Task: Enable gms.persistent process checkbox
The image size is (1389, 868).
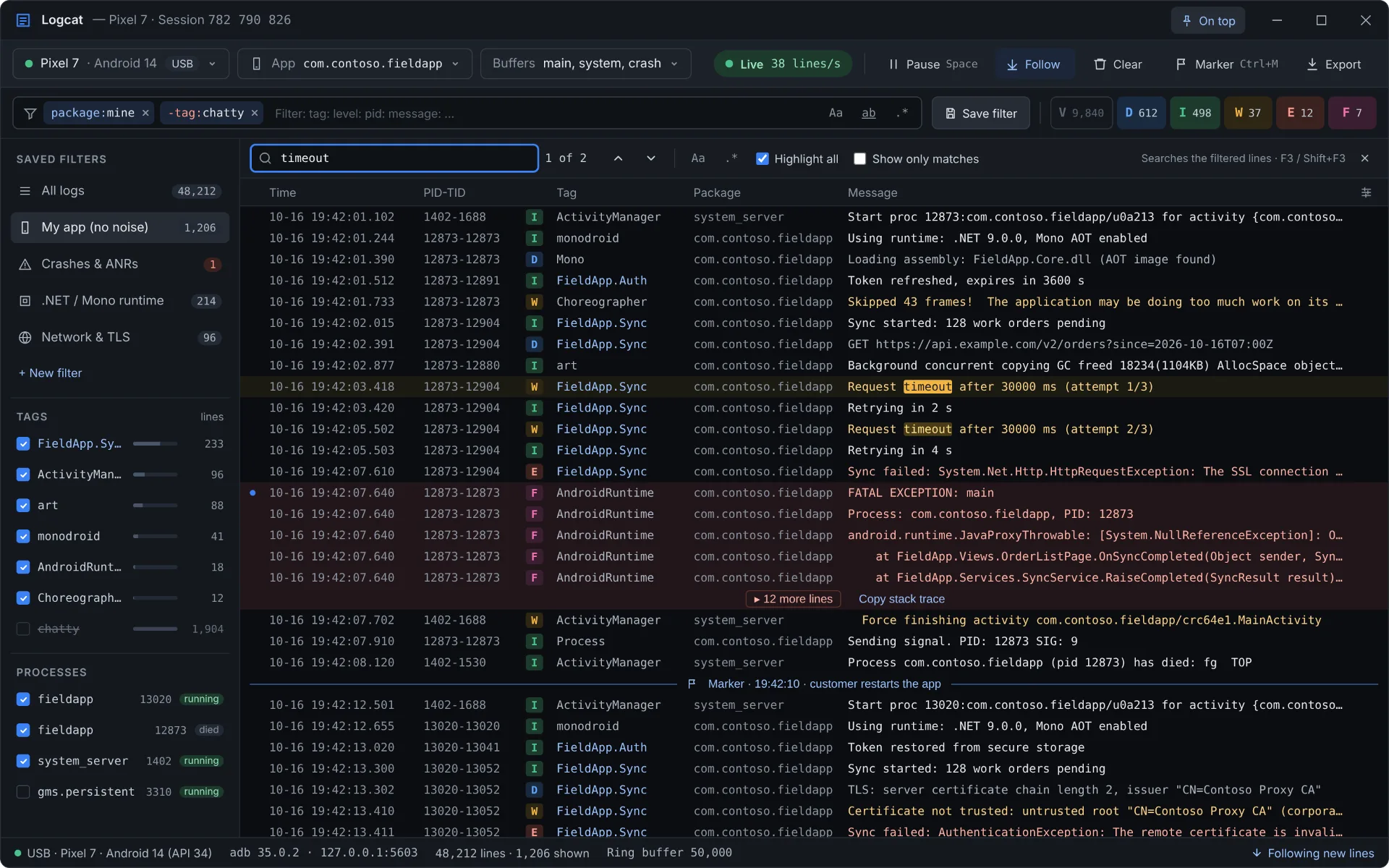Action: tap(23, 791)
